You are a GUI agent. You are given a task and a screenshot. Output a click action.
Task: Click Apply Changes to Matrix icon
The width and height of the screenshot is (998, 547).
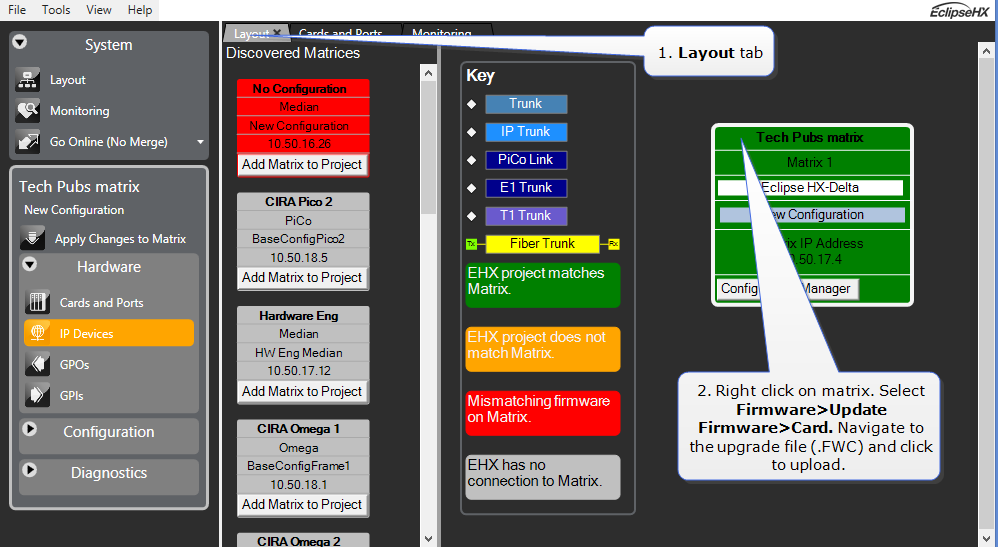34,239
